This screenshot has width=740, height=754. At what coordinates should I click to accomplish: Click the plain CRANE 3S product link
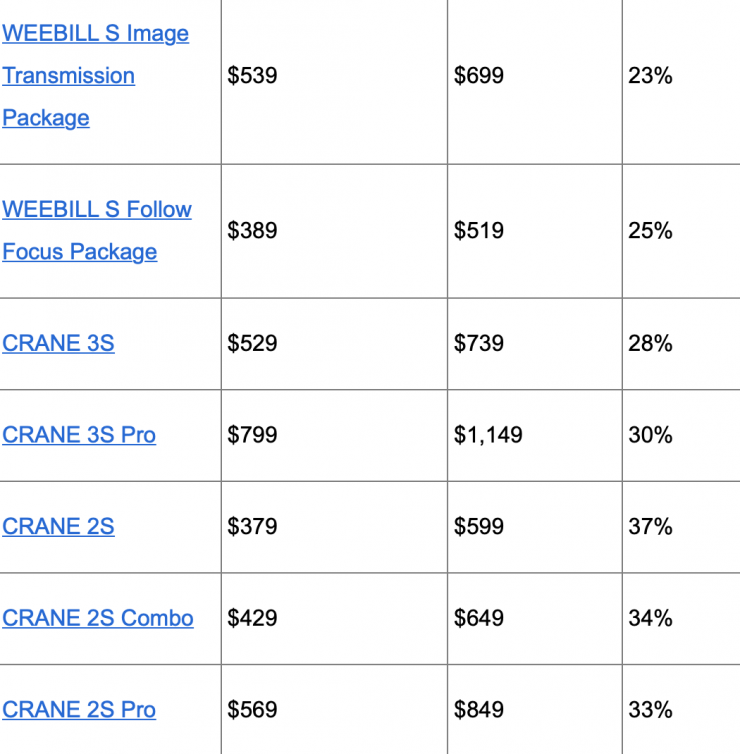pyautogui.click(x=58, y=344)
